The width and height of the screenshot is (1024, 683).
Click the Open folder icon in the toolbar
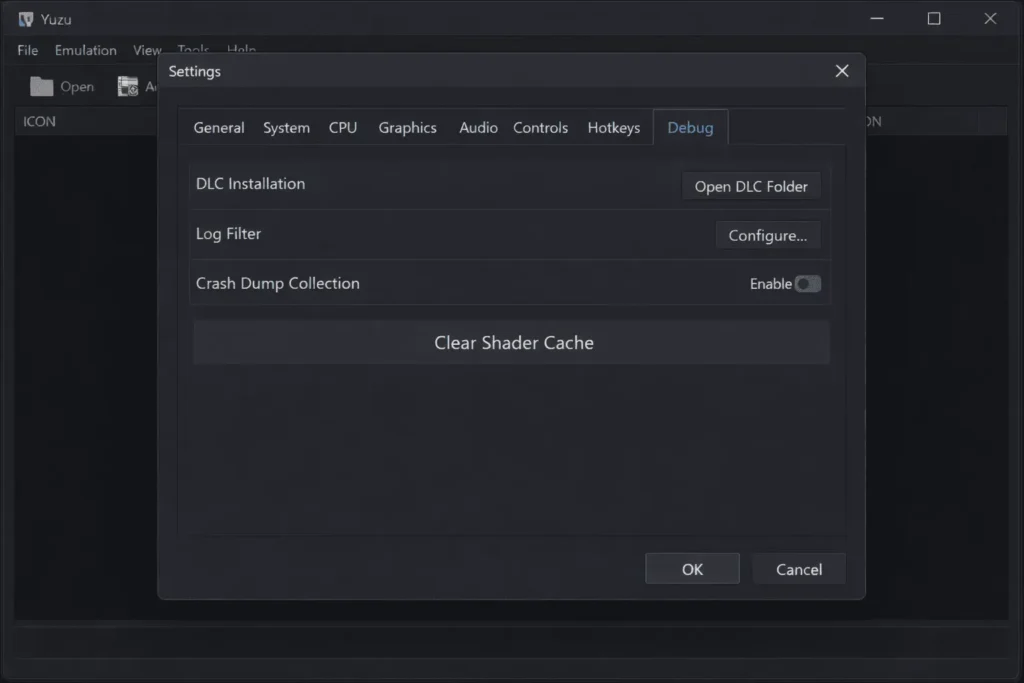pyautogui.click(x=44, y=86)
